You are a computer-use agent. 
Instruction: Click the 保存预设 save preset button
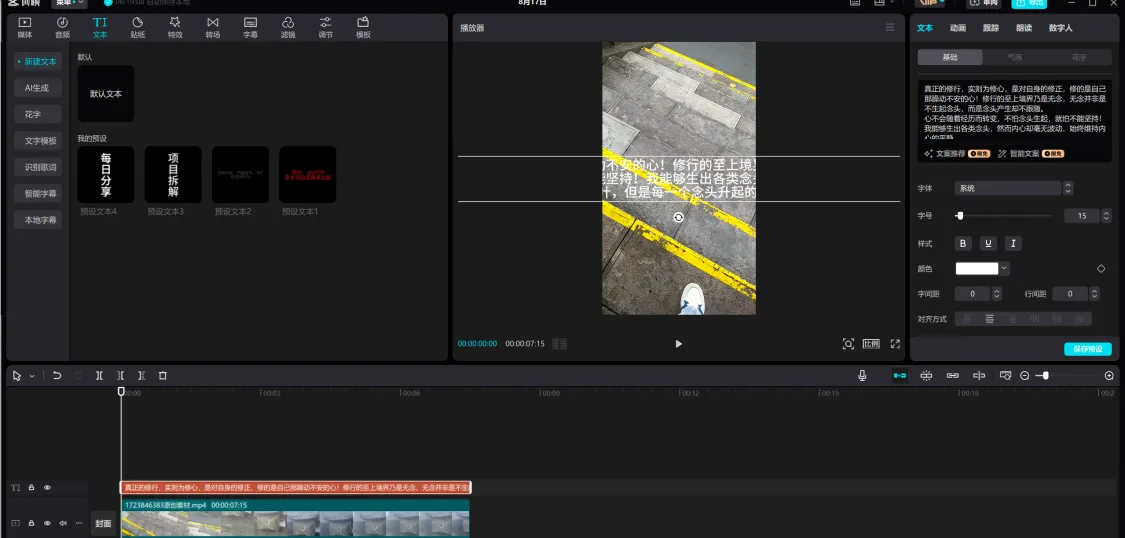[1087, 349]
